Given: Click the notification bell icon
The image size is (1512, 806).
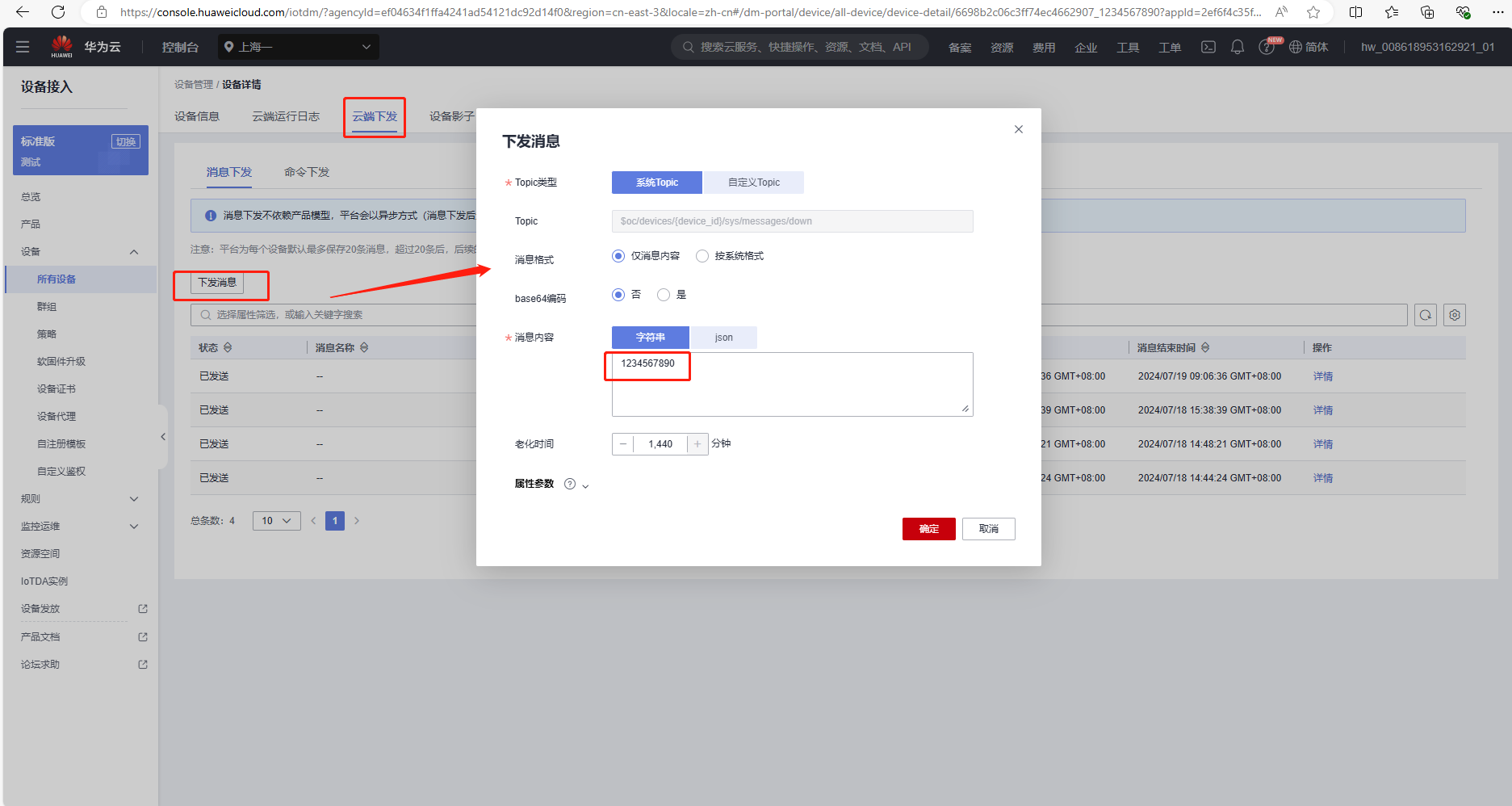Looking at the screenshot, I should click(1237, 47).
